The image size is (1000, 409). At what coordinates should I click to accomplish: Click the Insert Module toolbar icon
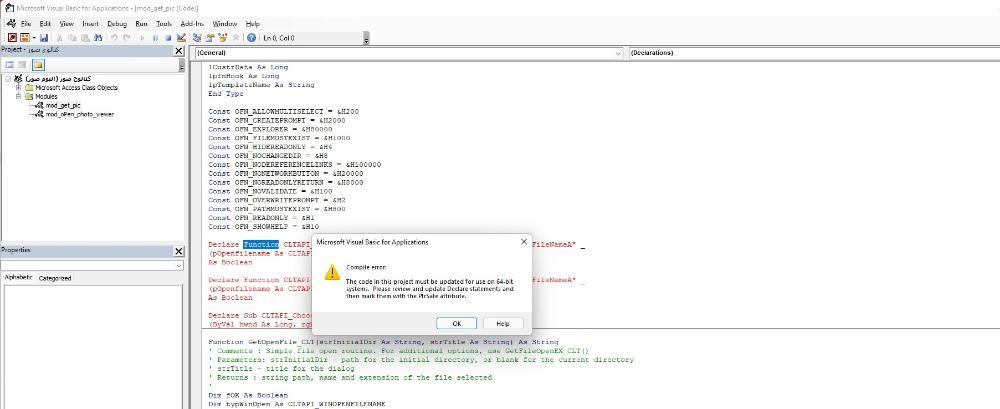[x=24, y=38]
